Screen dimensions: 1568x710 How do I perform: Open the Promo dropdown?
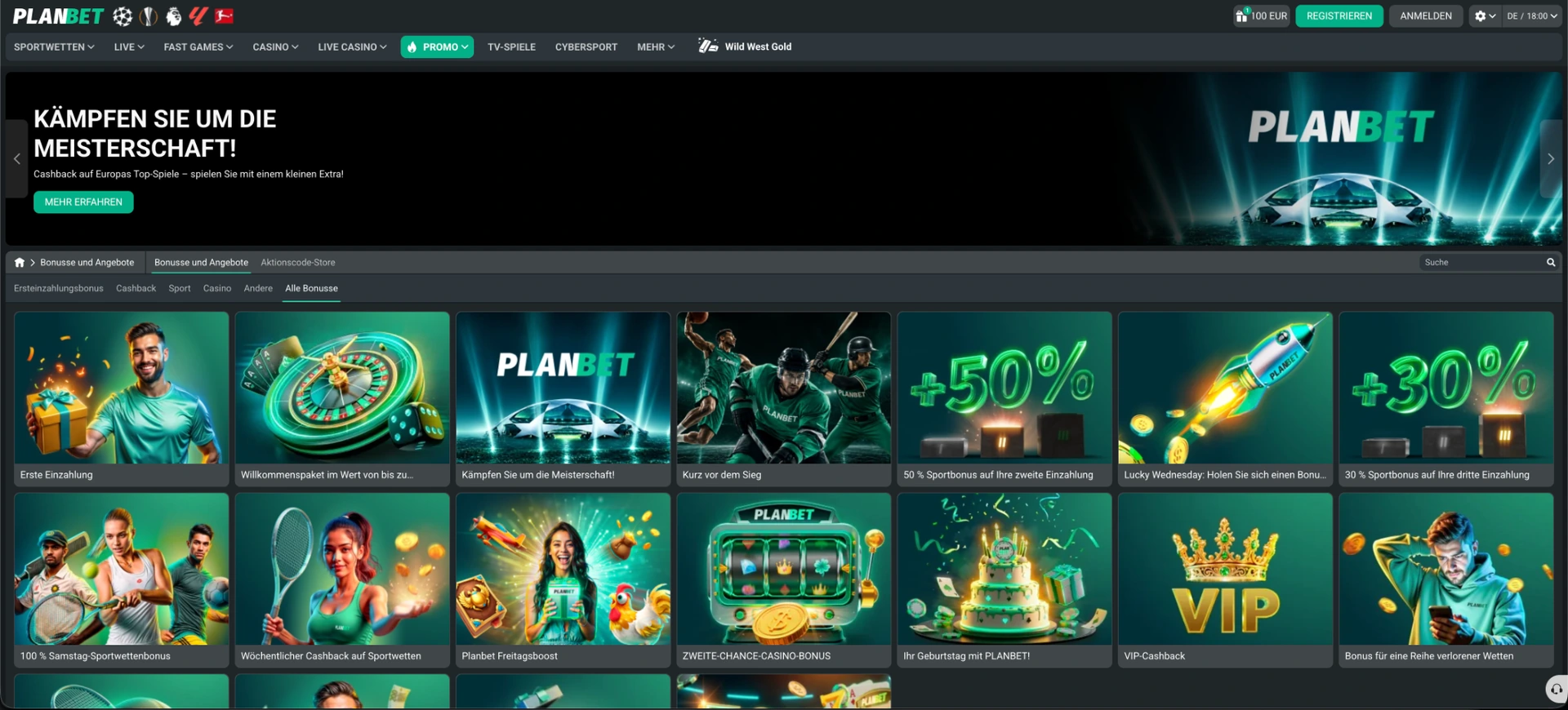437,47
